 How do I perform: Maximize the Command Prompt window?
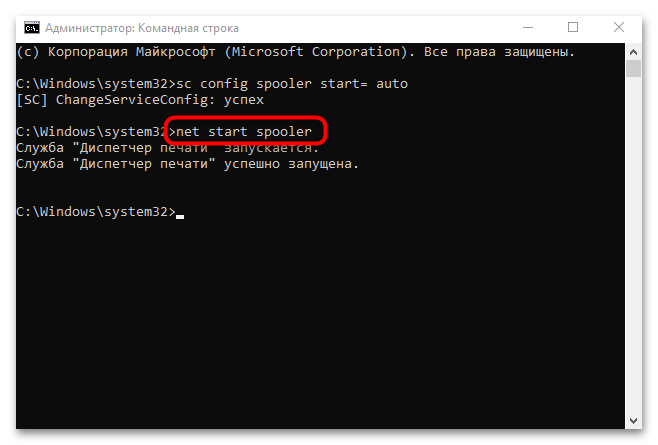(573, 27)
